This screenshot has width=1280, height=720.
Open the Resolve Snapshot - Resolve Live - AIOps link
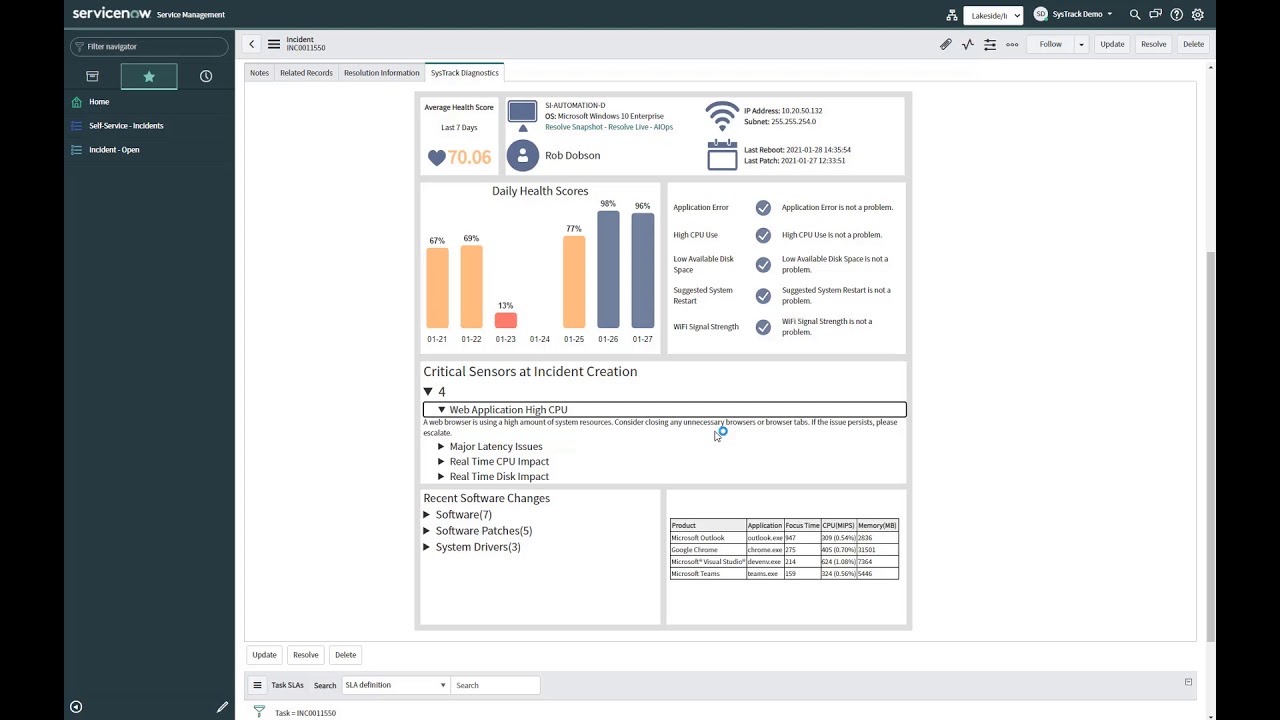point(609,127)
